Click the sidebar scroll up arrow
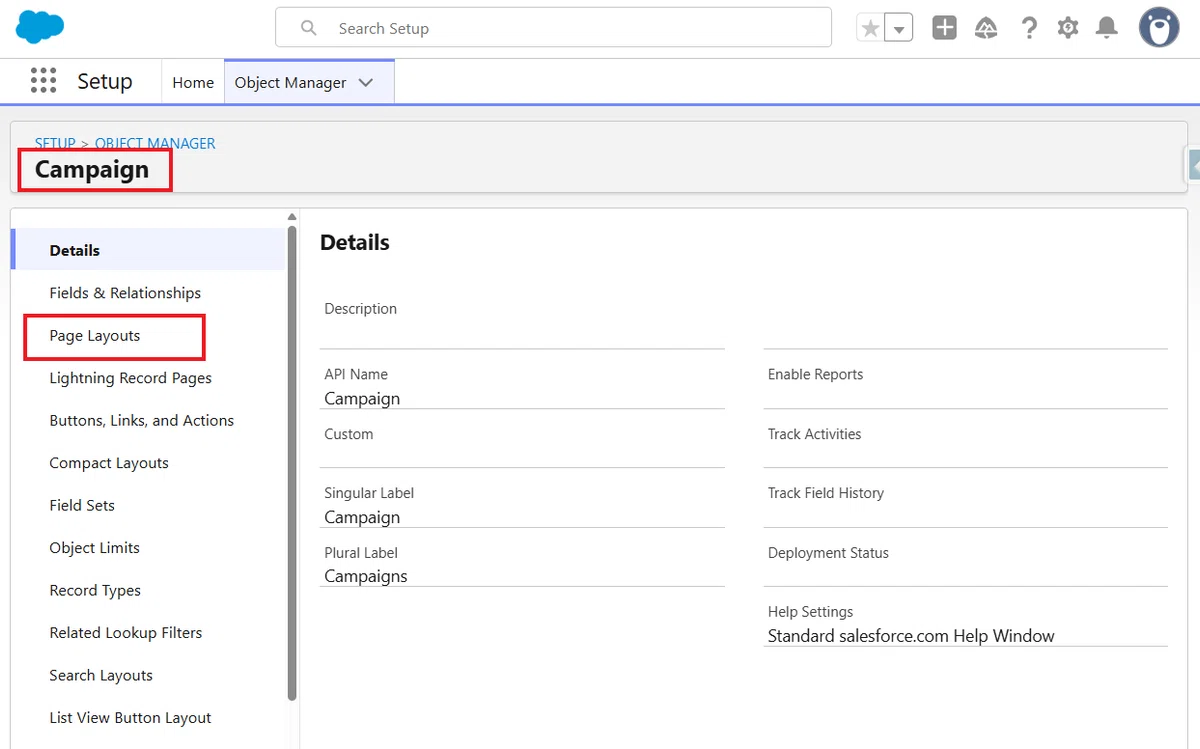The width and height of the screenshot is (1200, 749). pyautogui.click(x=292, y=217)
